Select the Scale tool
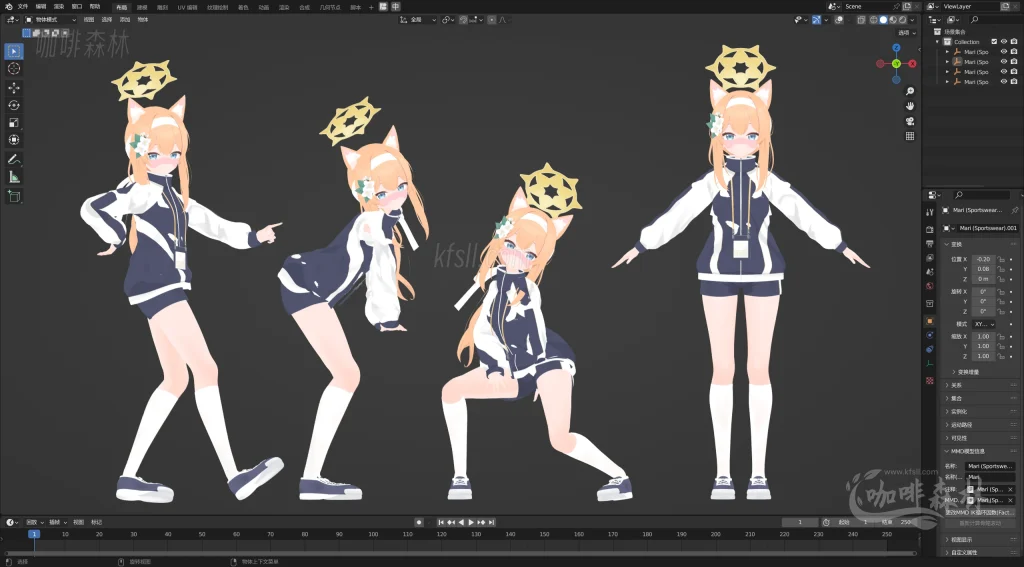The width and height of the screenshot is (1024, 567). [14, 123]
